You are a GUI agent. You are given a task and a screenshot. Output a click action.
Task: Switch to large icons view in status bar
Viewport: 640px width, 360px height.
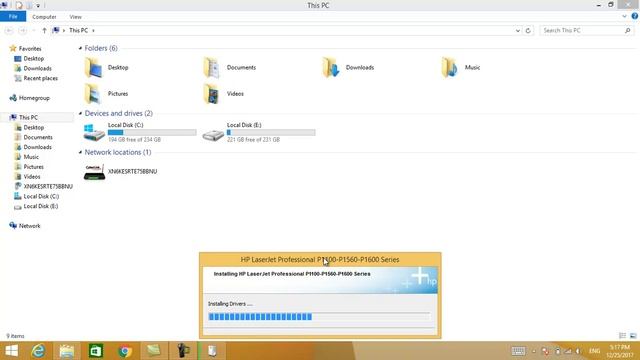point(633,336)
